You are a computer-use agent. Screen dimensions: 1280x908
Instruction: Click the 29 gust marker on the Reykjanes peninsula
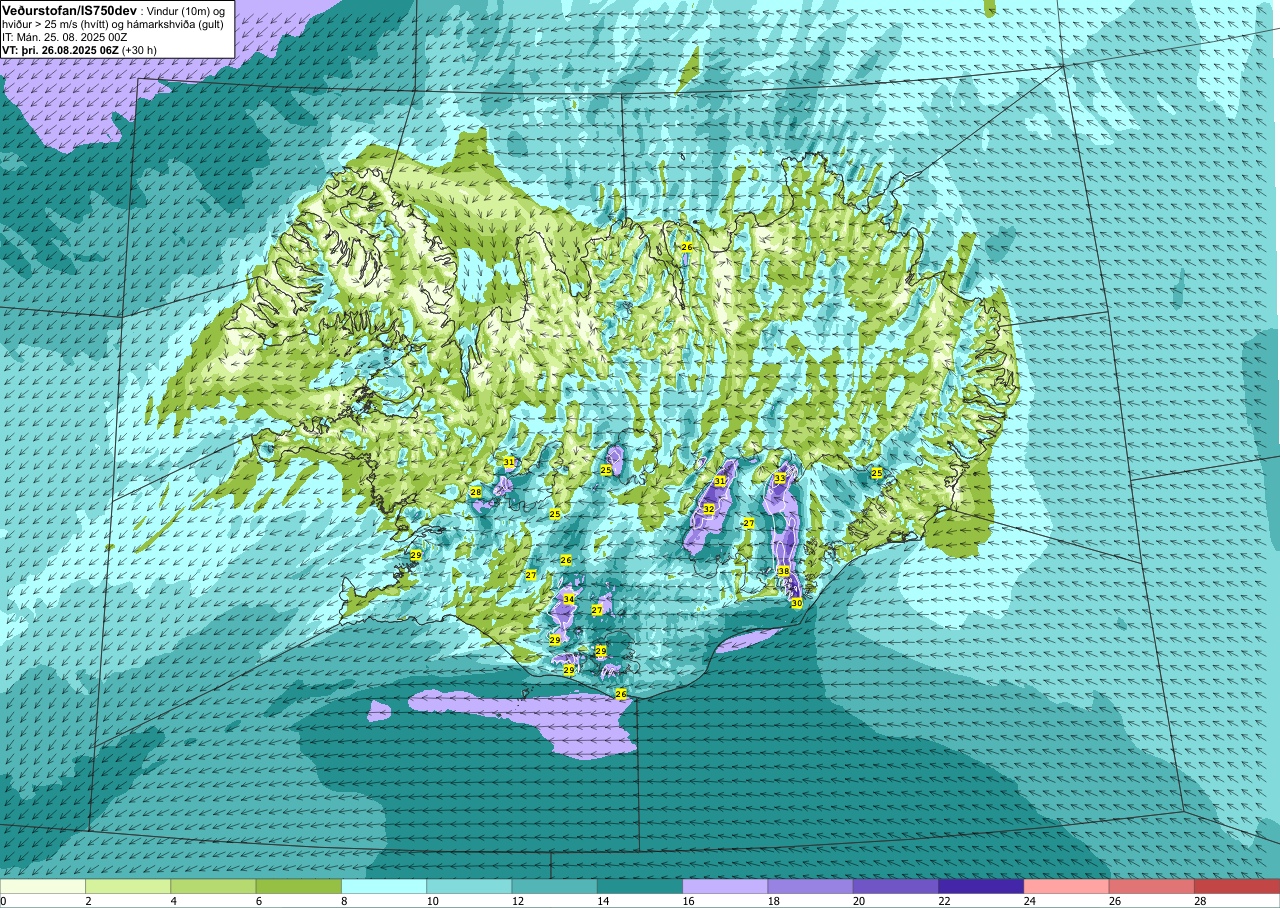tap(416, 555)
